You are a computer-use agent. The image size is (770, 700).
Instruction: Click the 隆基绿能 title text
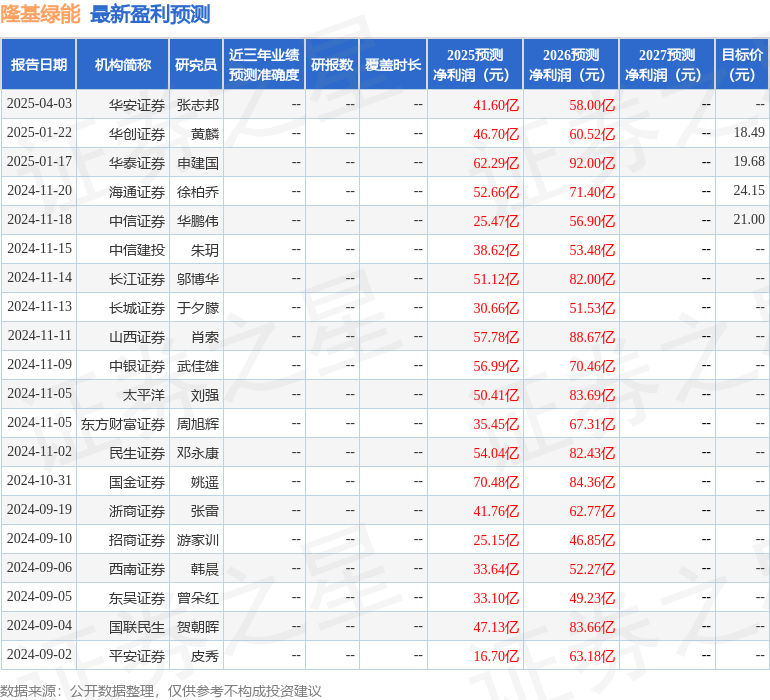[x=40, y=14]
